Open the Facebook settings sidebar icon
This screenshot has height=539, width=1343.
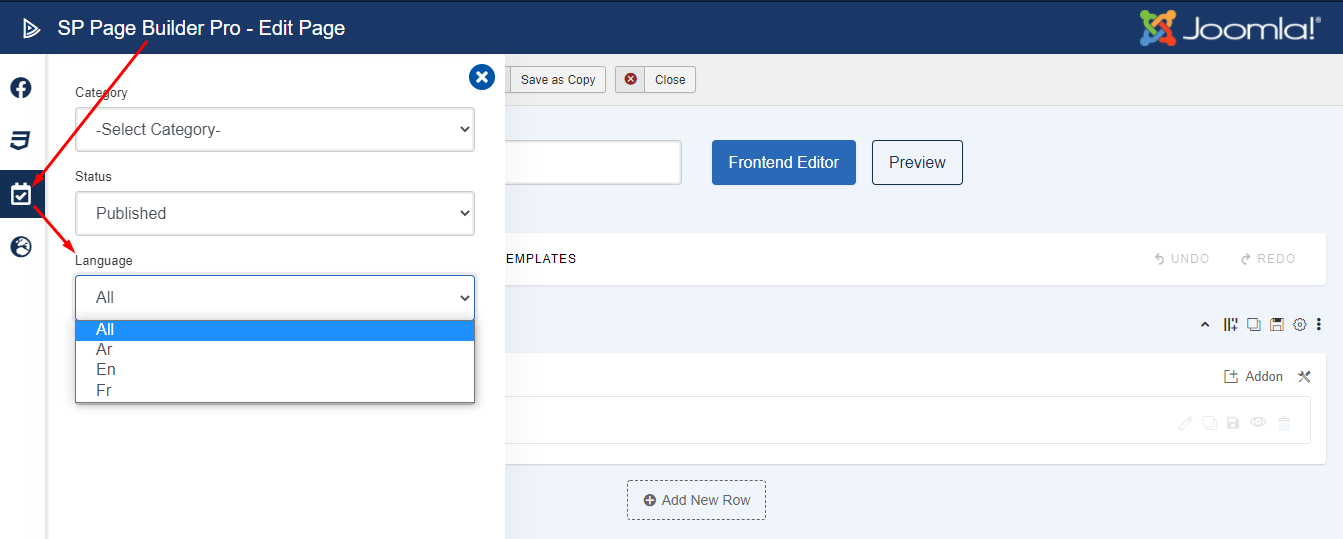[21, 88]
